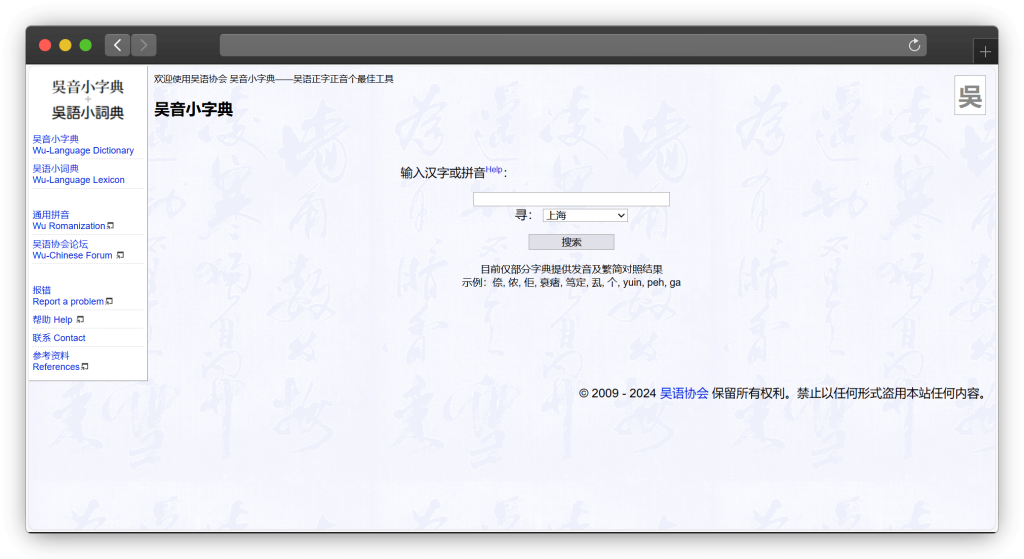Open a new tab with plus icon

point(985,52)
